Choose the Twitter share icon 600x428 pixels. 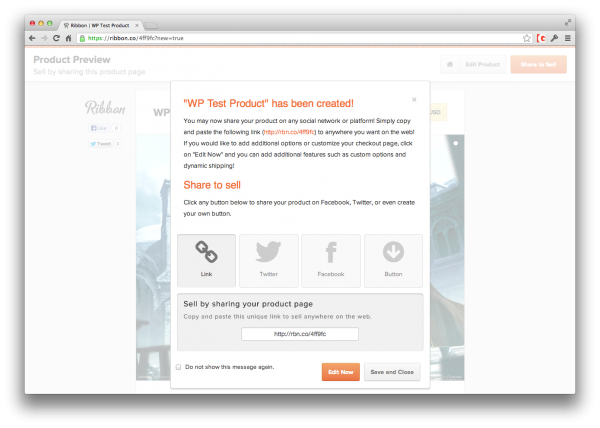(x=269, y=260)
